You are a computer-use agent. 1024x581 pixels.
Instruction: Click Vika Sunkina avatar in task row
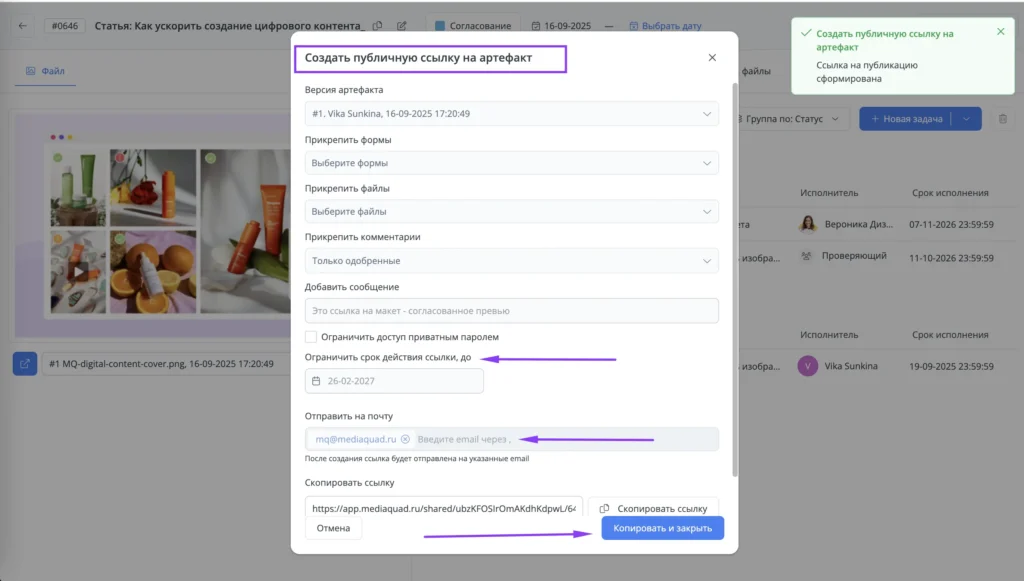click(x=807, y=366)
